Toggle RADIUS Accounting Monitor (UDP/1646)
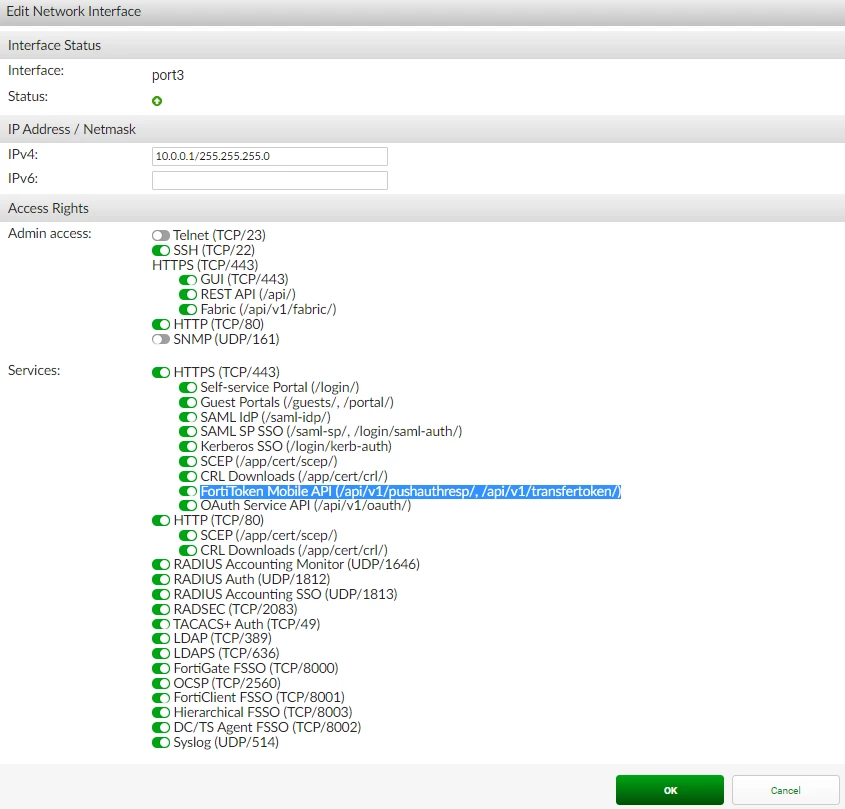This screenshot has width=845, height=809. point(161,565)
